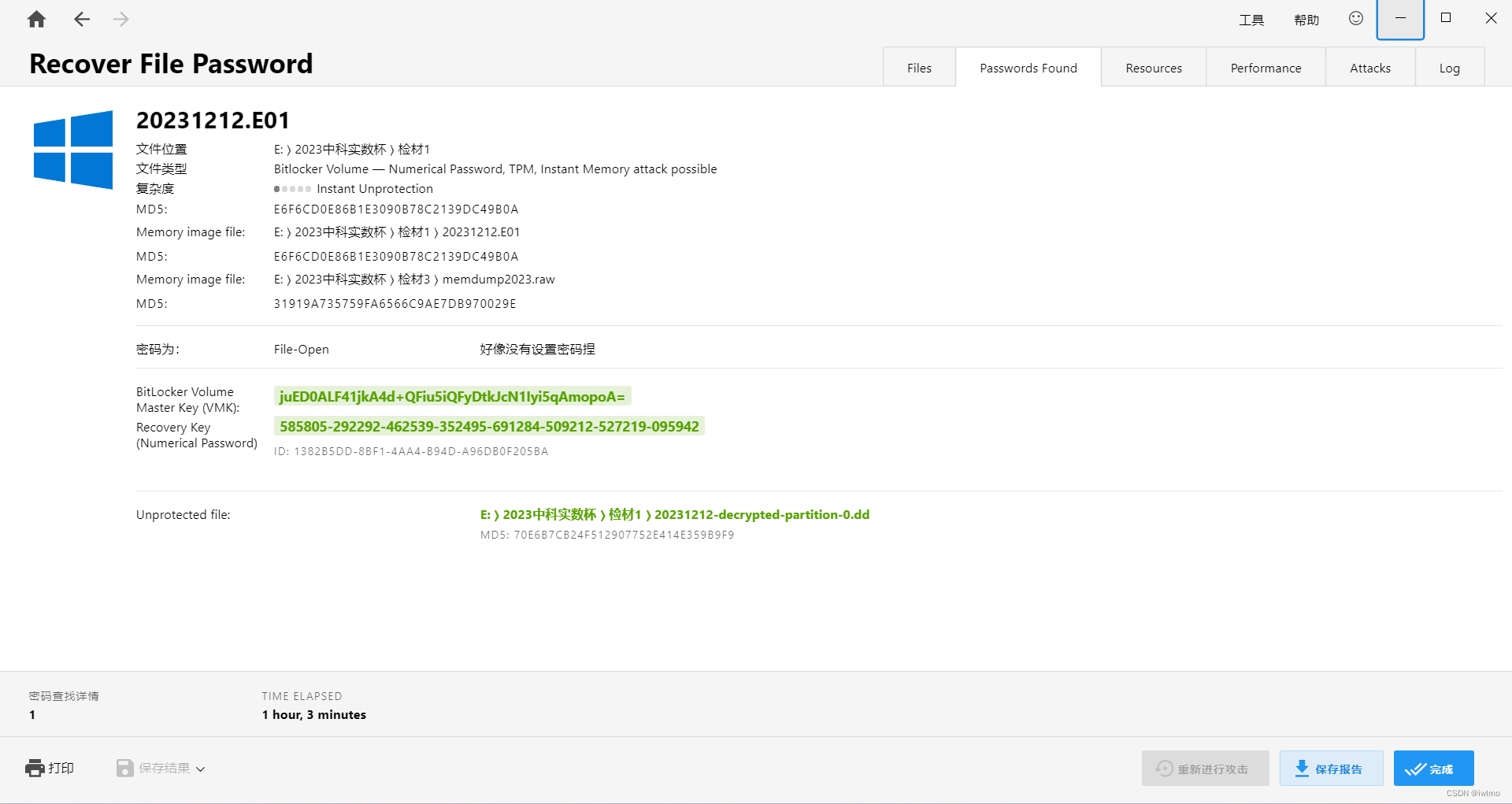Show the Log tab
Screen dimensions: 1512x804
pyautogui.click(x=1450, y=68)
